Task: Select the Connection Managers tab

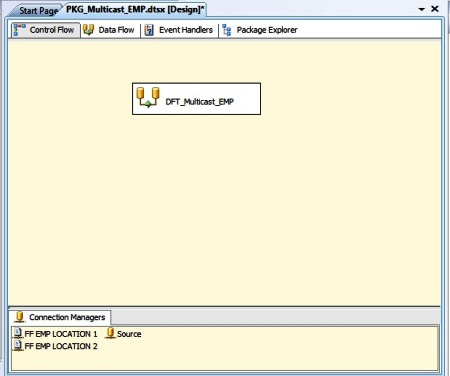Action: tap(61, 317)
